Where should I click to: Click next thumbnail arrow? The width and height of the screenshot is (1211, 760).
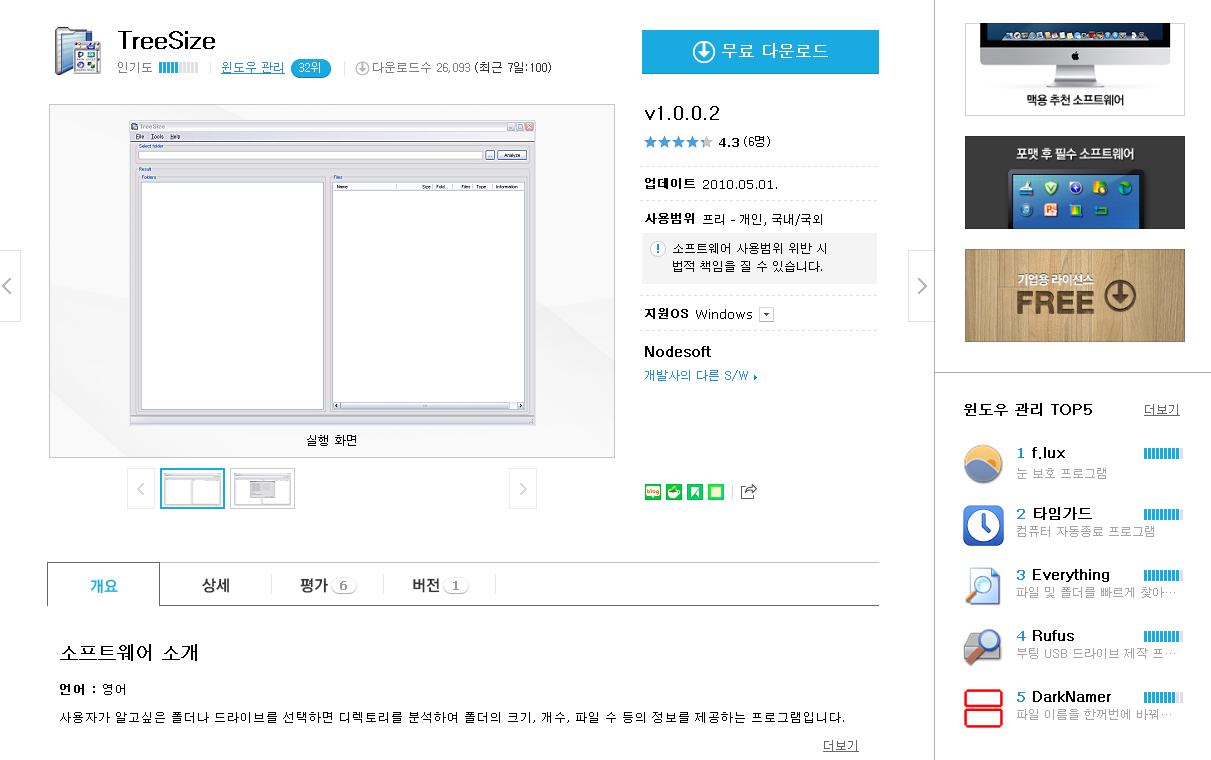(523, 488)
